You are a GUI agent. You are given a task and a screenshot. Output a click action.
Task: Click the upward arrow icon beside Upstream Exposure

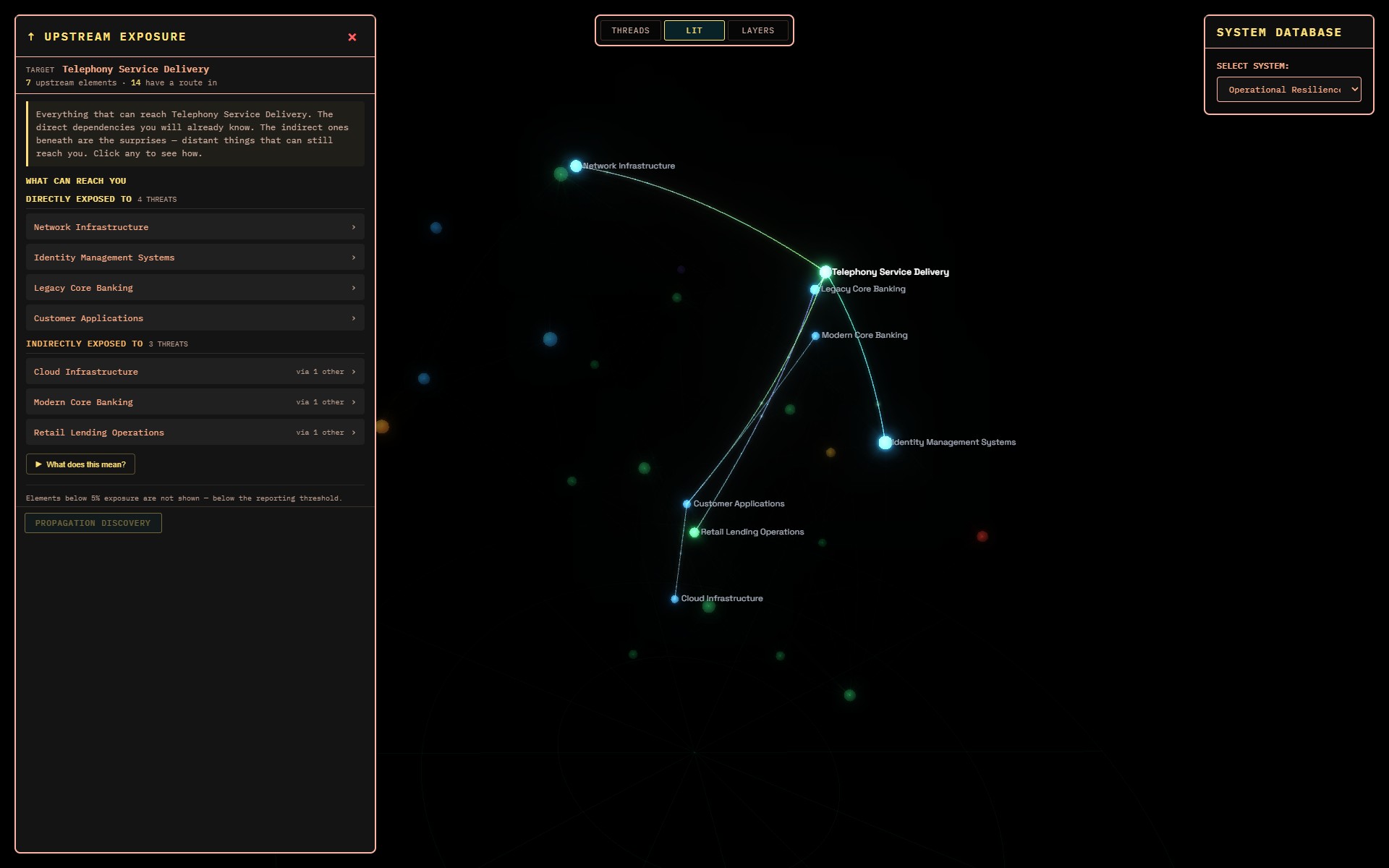(x=31, y=37)
